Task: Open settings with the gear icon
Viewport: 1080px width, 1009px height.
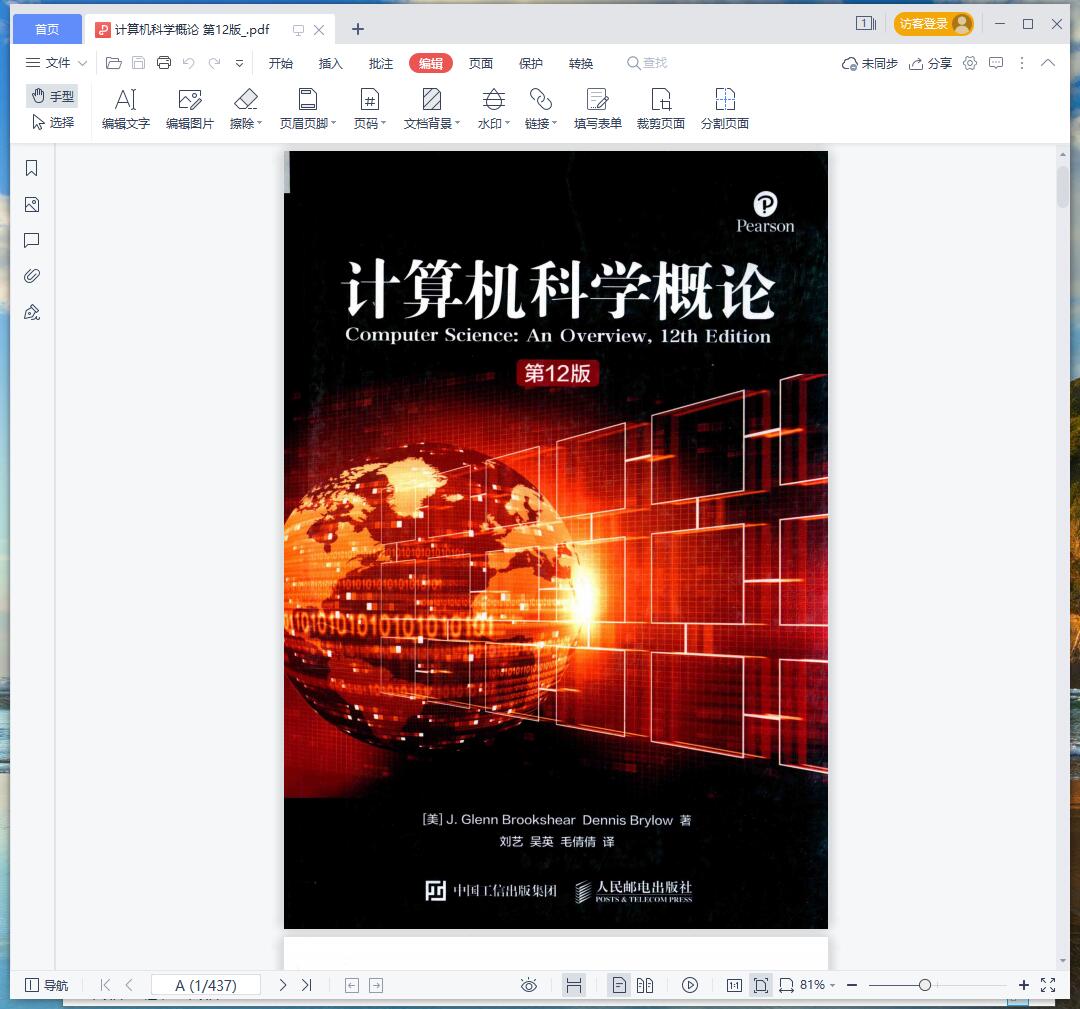Action: [970, 63]
